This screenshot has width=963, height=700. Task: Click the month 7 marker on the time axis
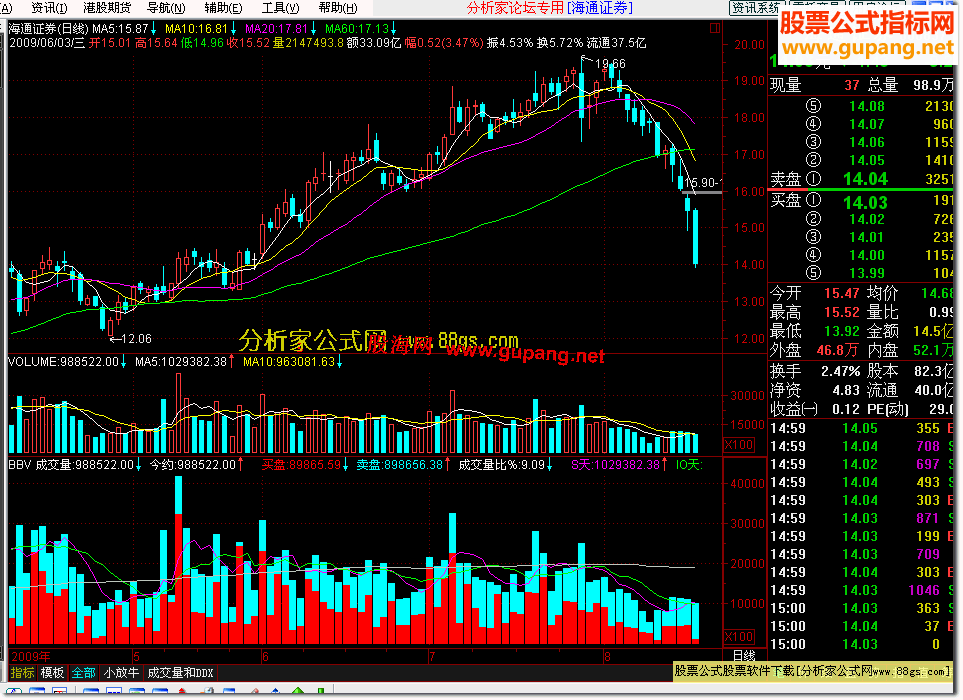(432, 656)
